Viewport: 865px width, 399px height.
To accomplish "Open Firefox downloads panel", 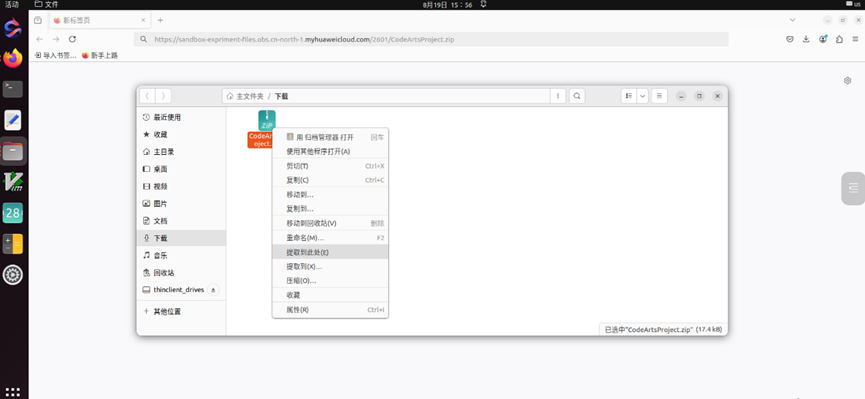I will pos(806,39).
